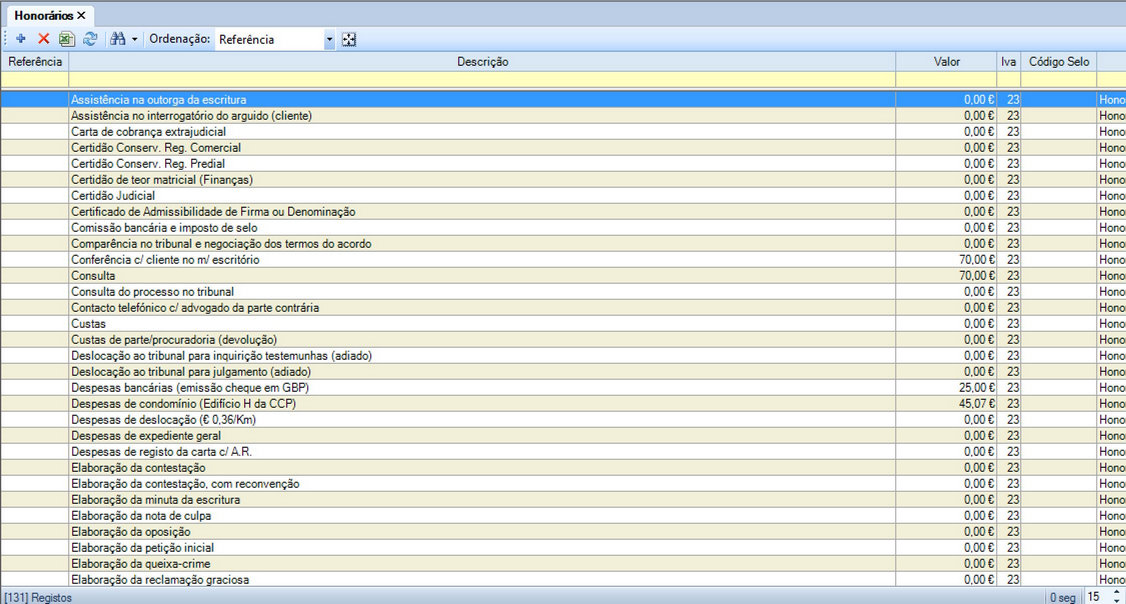
Task: Expand the search options arrow beside binoculars
Action: (x=134, y=40)
